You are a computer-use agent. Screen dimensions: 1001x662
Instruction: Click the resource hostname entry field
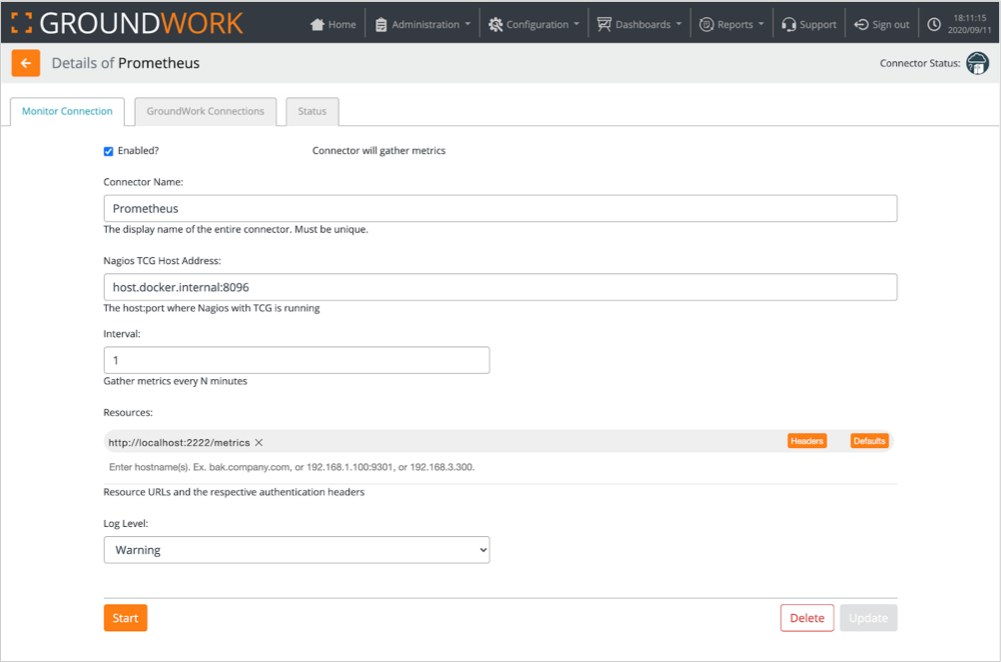coord(500,467)
